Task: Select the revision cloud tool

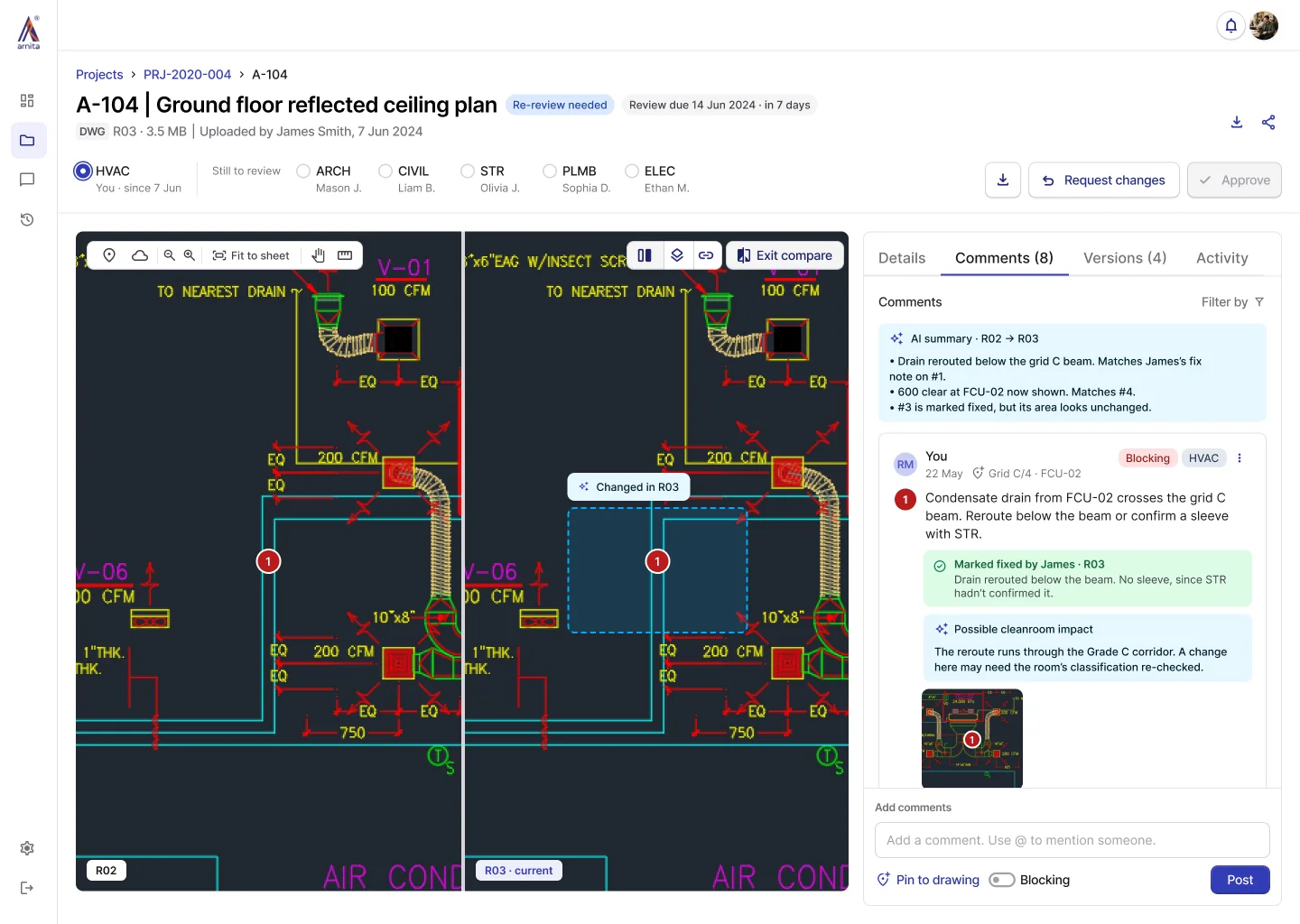Action: click(140, 255)
